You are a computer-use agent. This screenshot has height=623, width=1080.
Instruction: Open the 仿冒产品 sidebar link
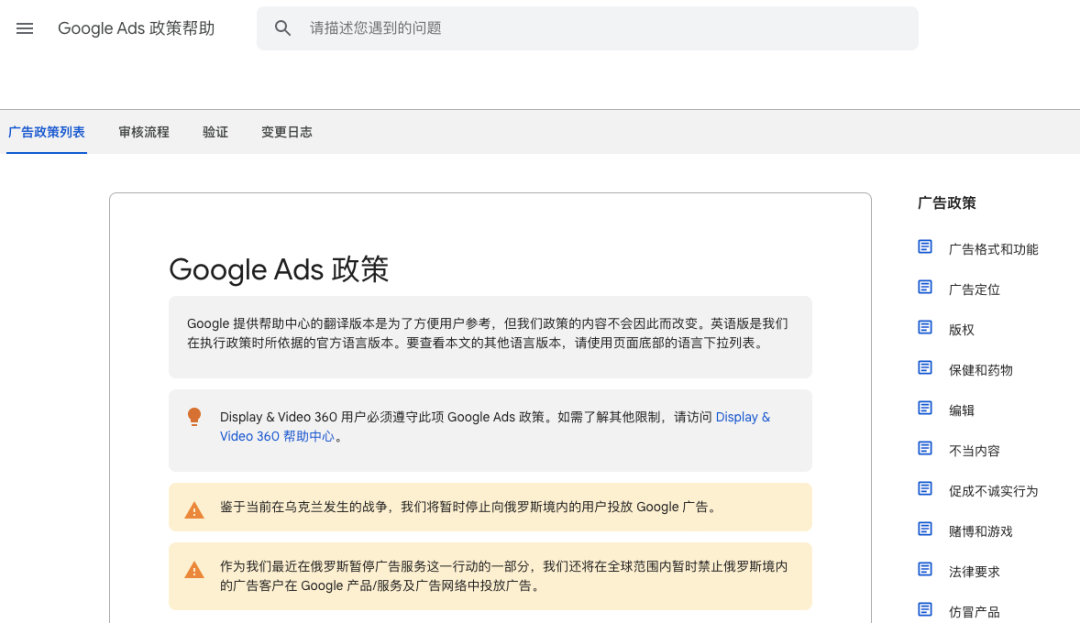click(974, 612)
